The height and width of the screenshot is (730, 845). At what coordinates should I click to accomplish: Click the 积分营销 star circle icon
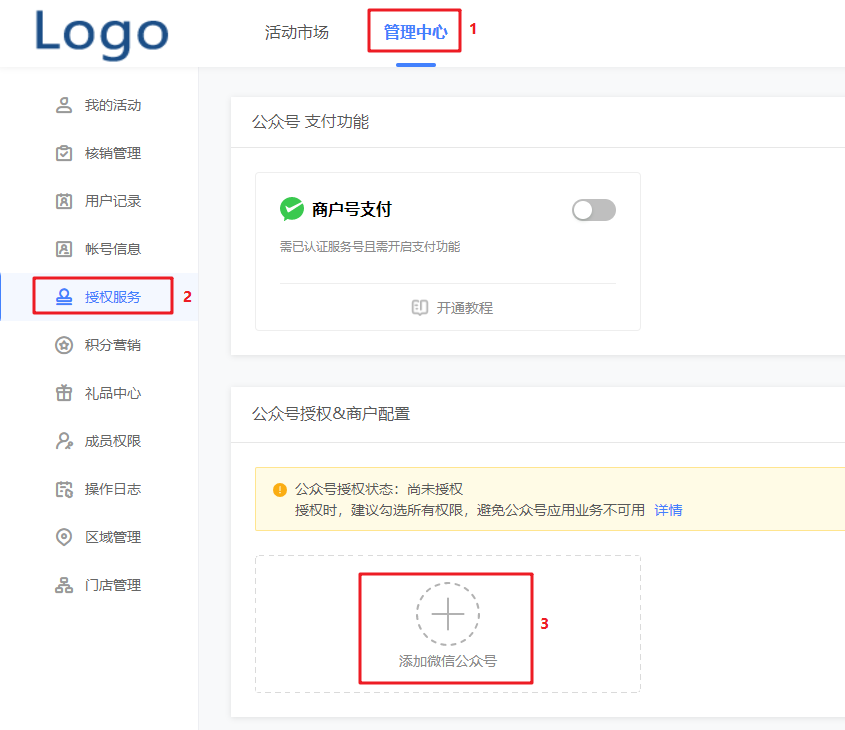[64, 345]
